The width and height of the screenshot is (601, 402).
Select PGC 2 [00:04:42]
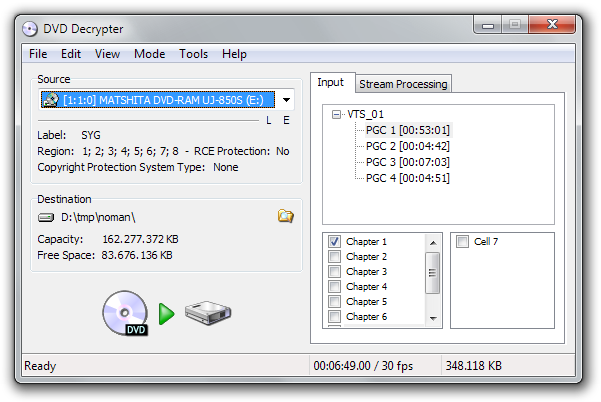(x=408, y=146)
